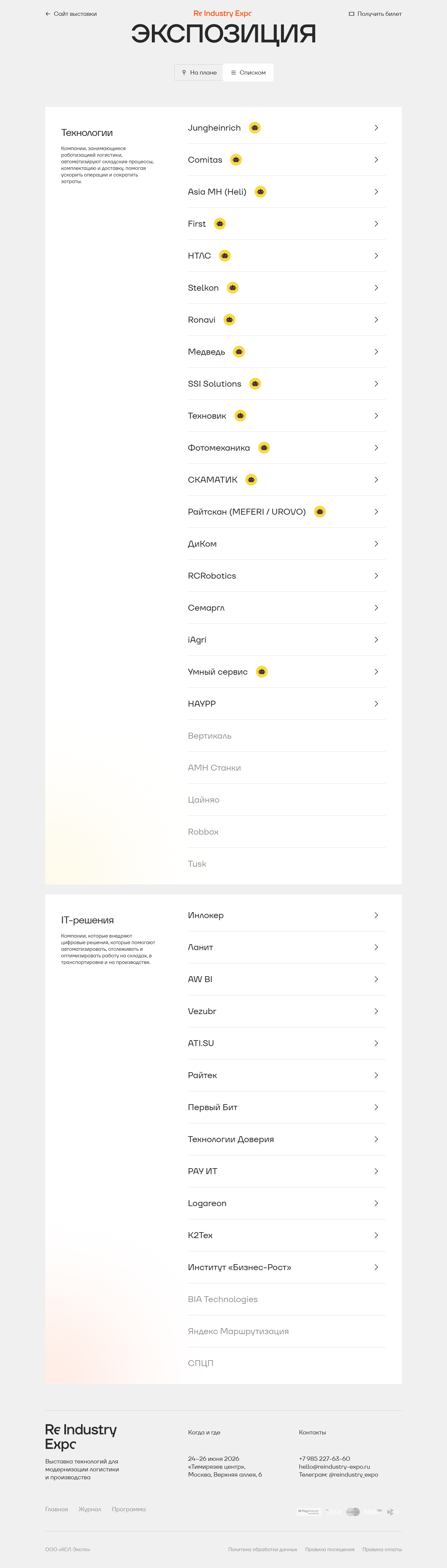447x1568 pixels.
Task: Click the back arrow beside Сайт выставки
Action: pos(48,14)
